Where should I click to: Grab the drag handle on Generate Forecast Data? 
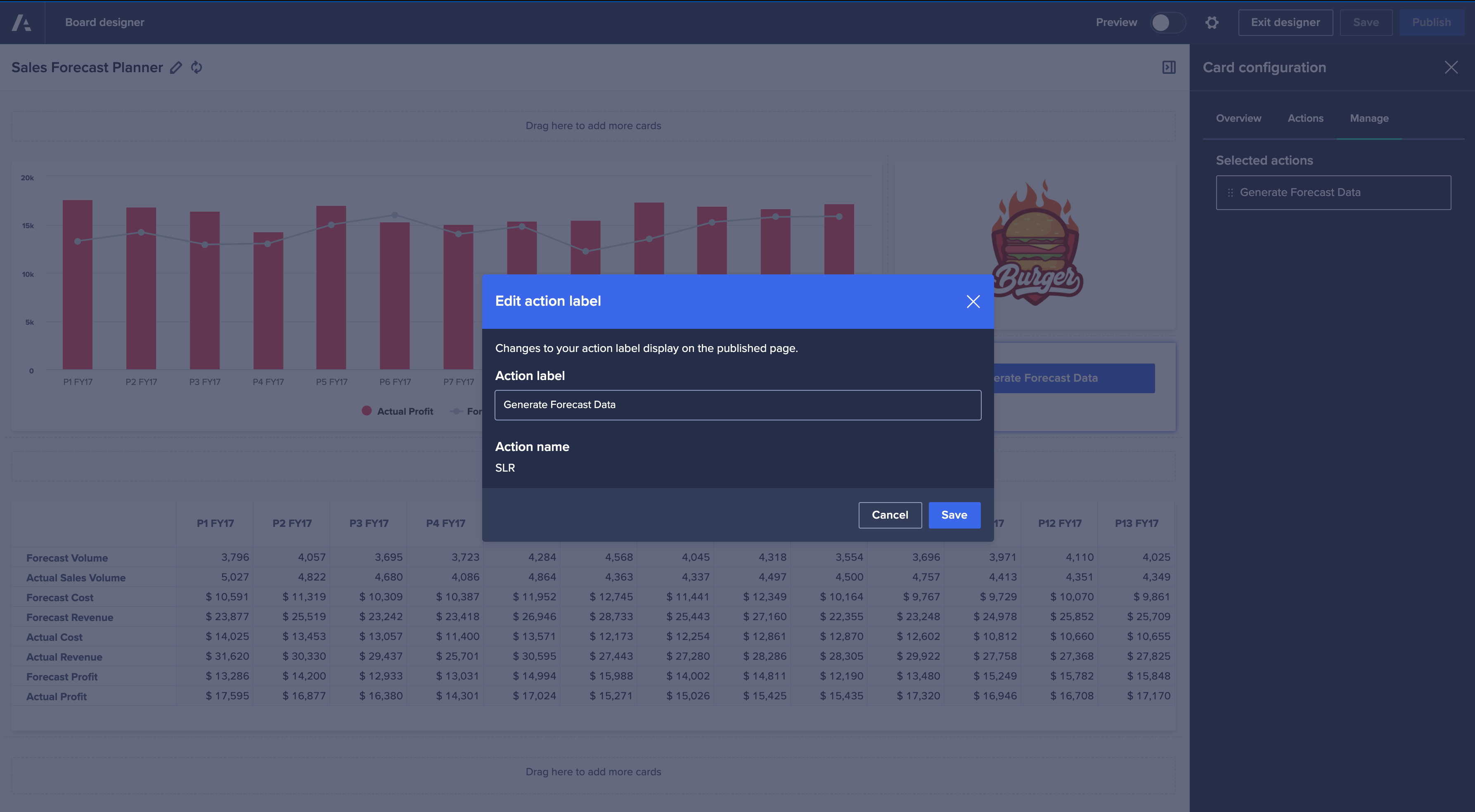tap(1230, 193)
